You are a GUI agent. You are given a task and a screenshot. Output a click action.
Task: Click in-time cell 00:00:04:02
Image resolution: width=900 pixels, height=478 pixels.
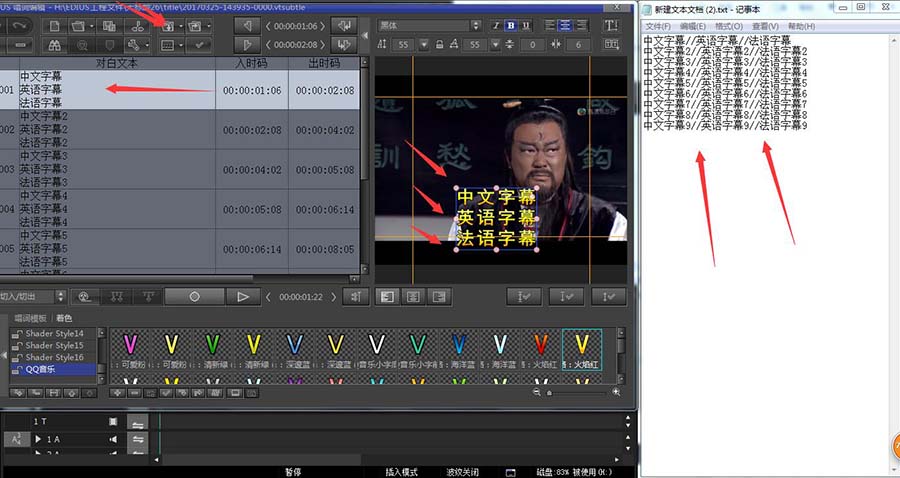point(252,170)
